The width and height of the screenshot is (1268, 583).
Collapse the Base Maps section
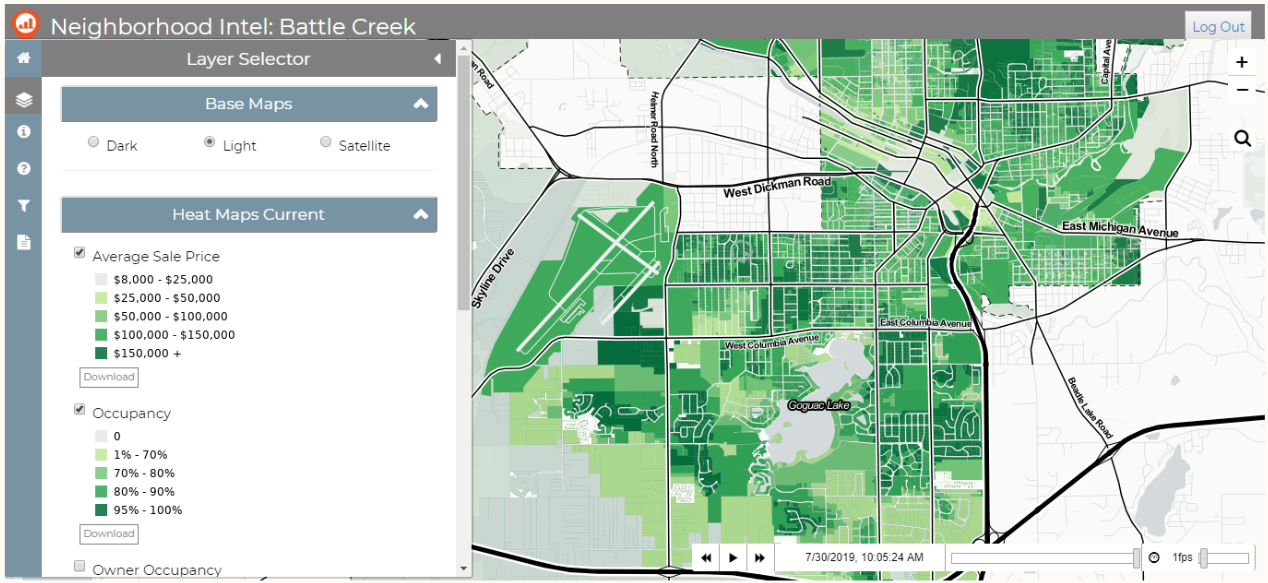coord(421,104)
